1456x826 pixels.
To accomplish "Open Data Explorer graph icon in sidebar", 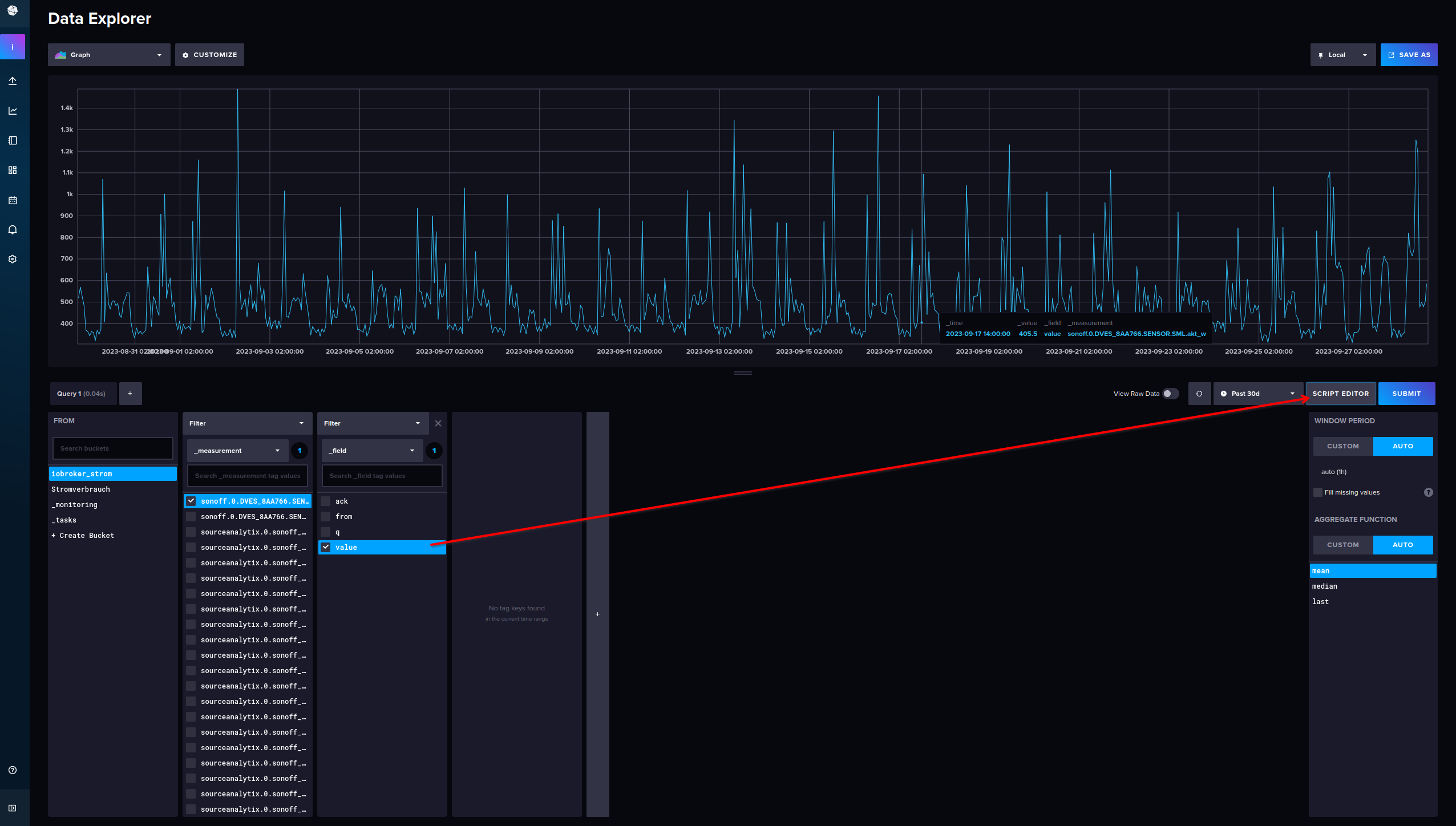I will click(13, 111).
